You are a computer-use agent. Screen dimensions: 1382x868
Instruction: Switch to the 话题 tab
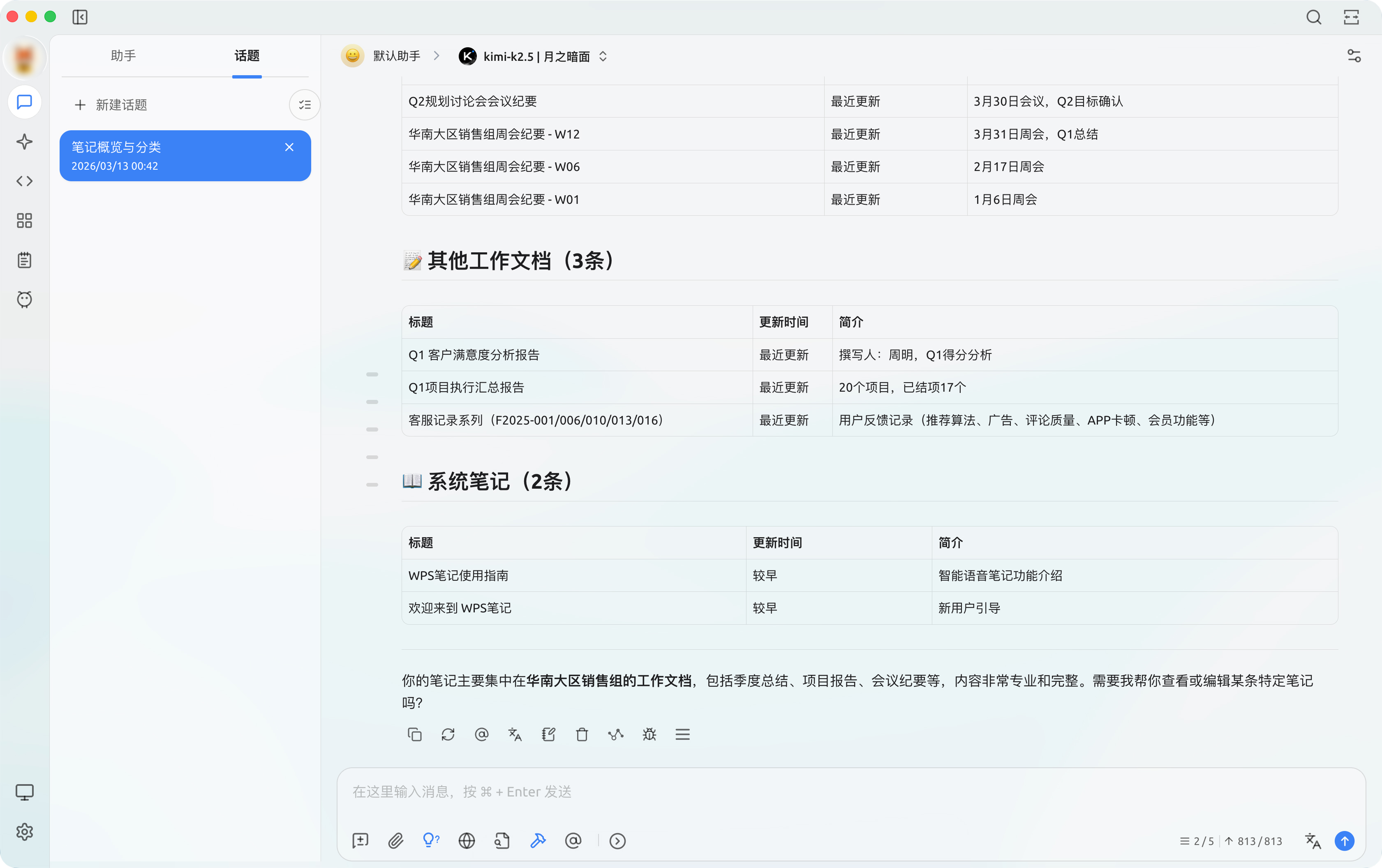point(247,56)
